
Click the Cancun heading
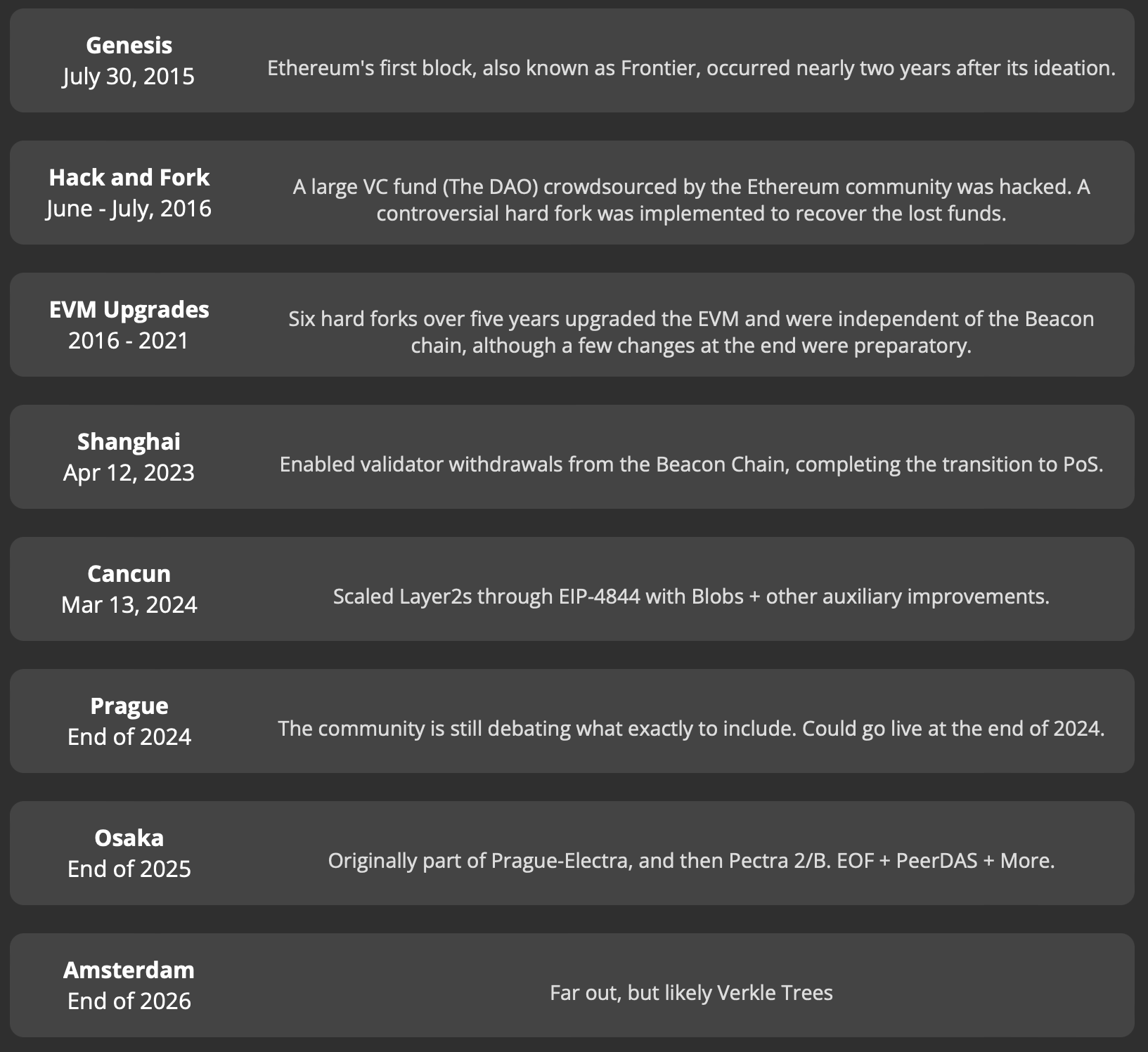[129, 573]
